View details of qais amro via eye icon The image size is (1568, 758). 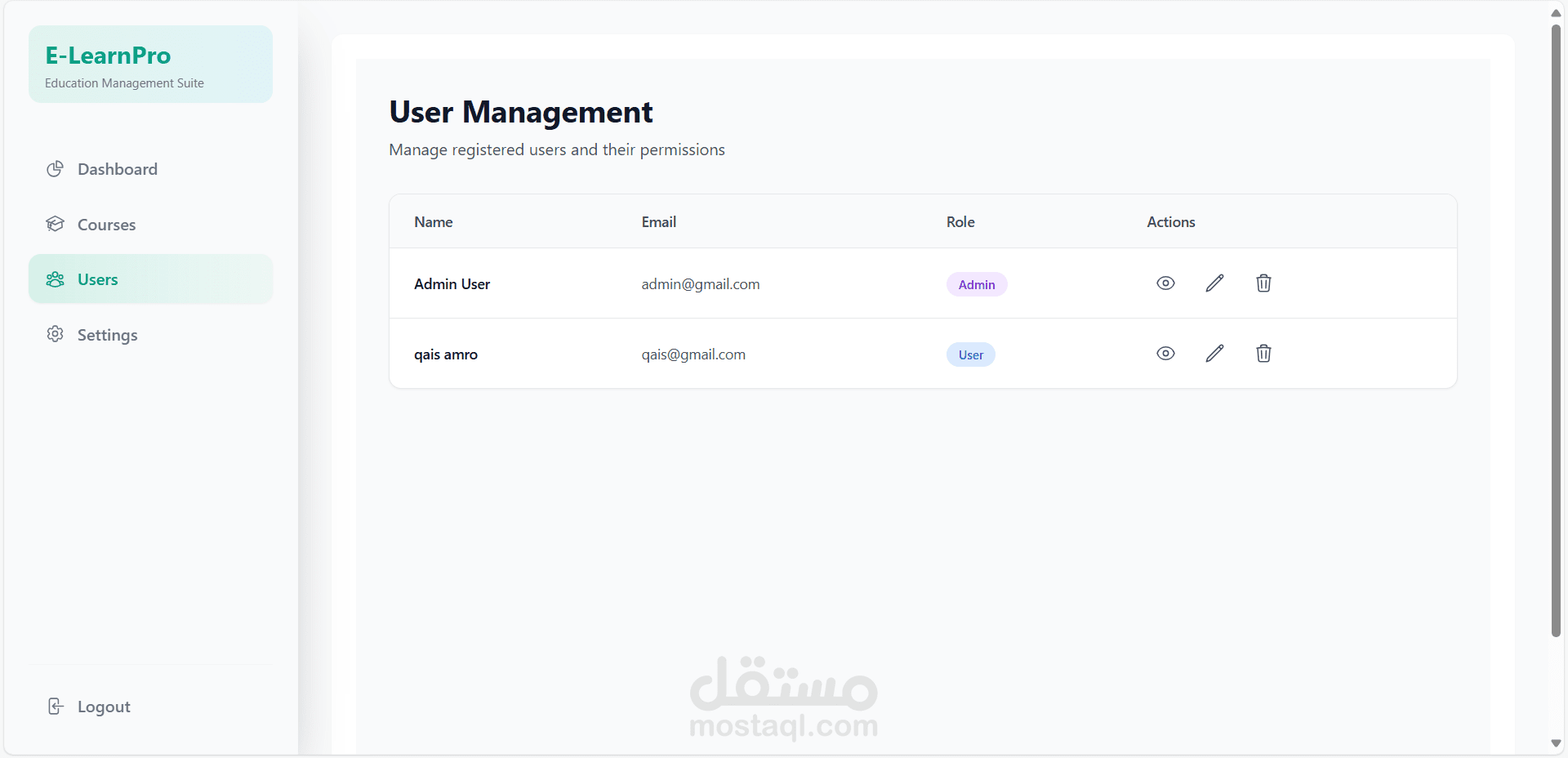(x=1165, y=354)
